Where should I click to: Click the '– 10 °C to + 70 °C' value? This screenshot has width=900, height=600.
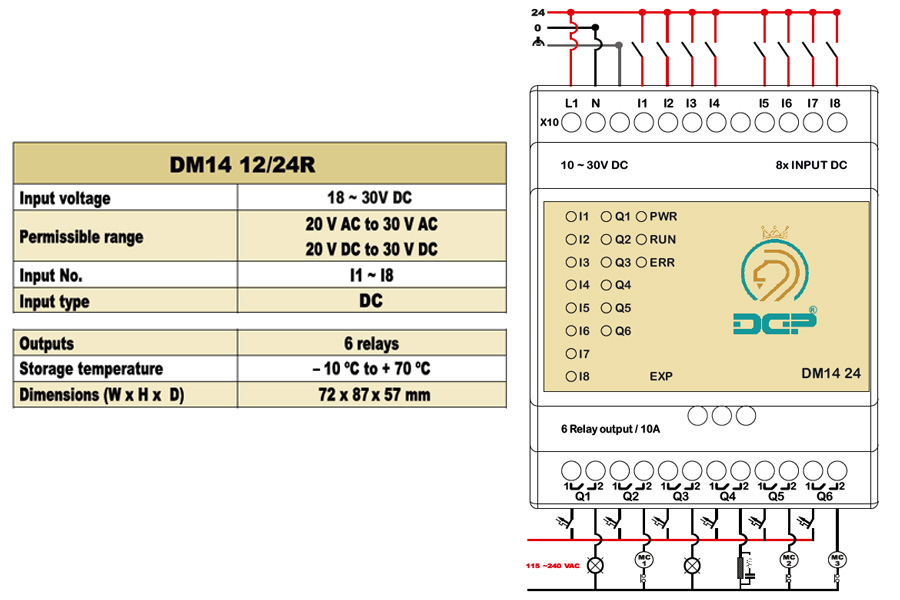pos(371,369)
